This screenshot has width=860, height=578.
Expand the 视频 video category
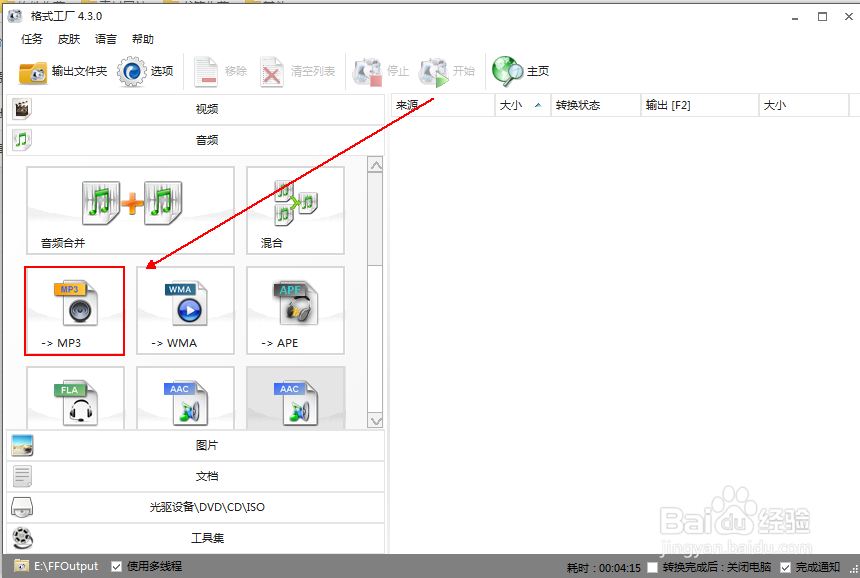(207, 108)
